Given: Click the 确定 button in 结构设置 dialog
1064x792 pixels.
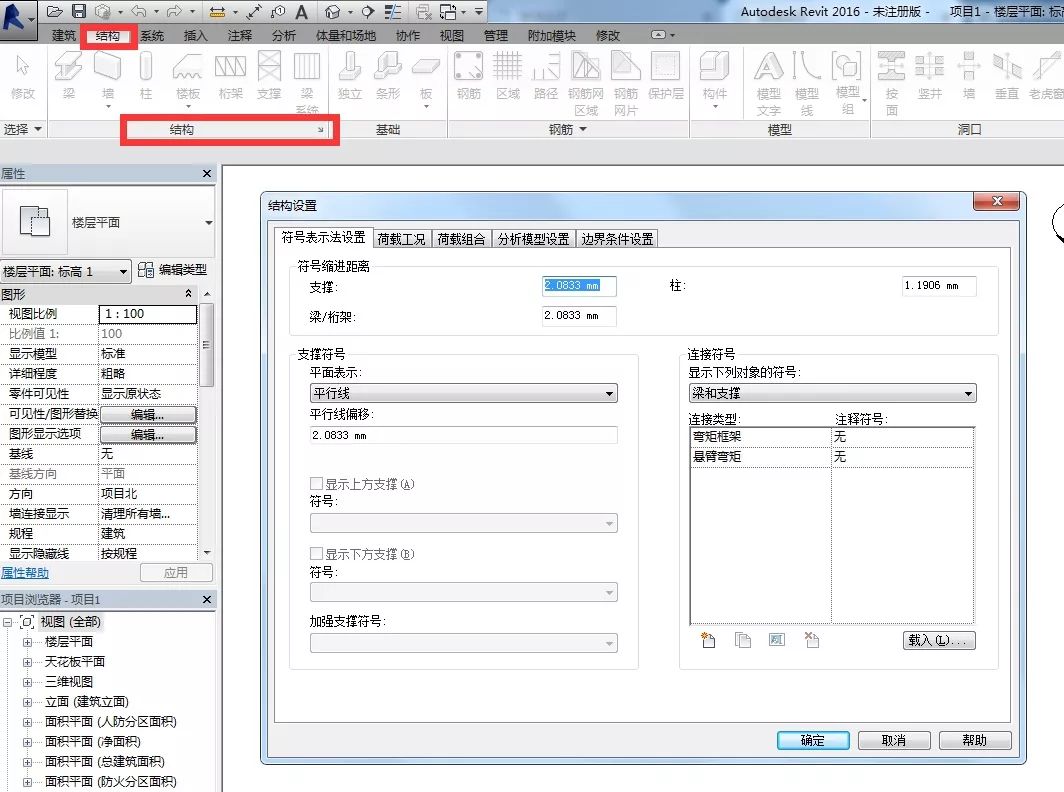Looking at the screenshot, I should 813,740.
